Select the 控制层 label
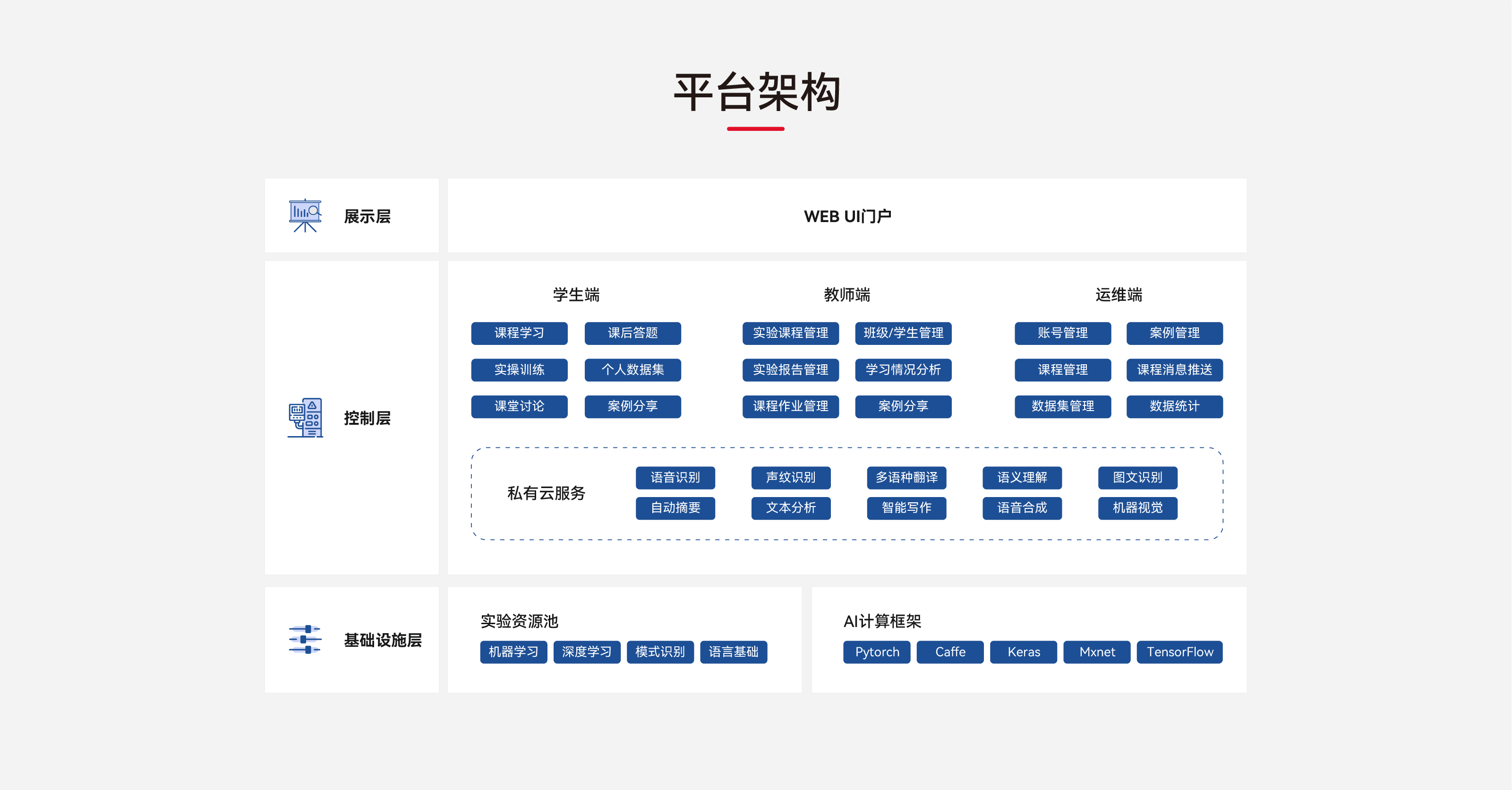 point(367,418)
